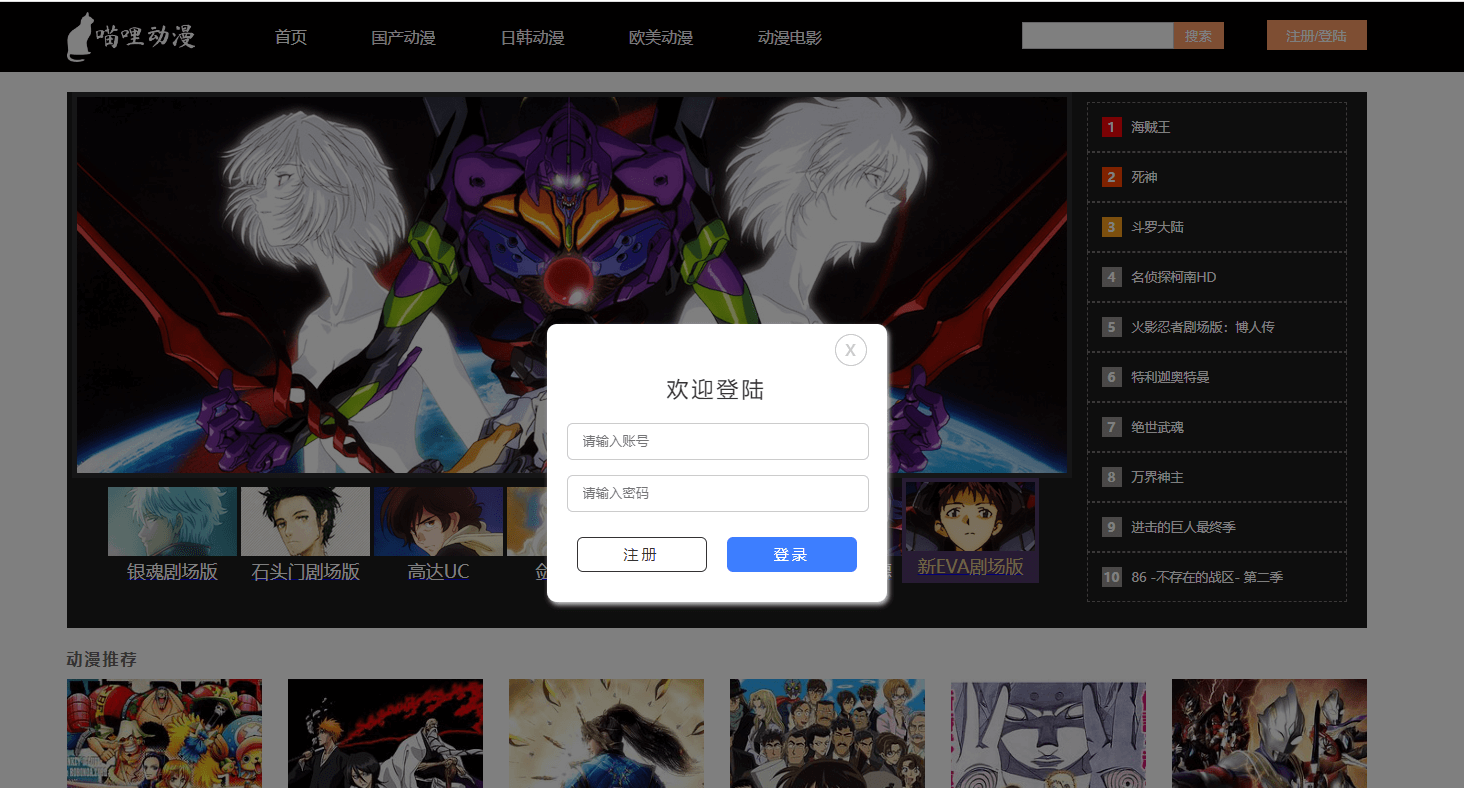The image size is (1464, 788).
Task: Open the 欧美动漫 navigation item
Action: 661,37
